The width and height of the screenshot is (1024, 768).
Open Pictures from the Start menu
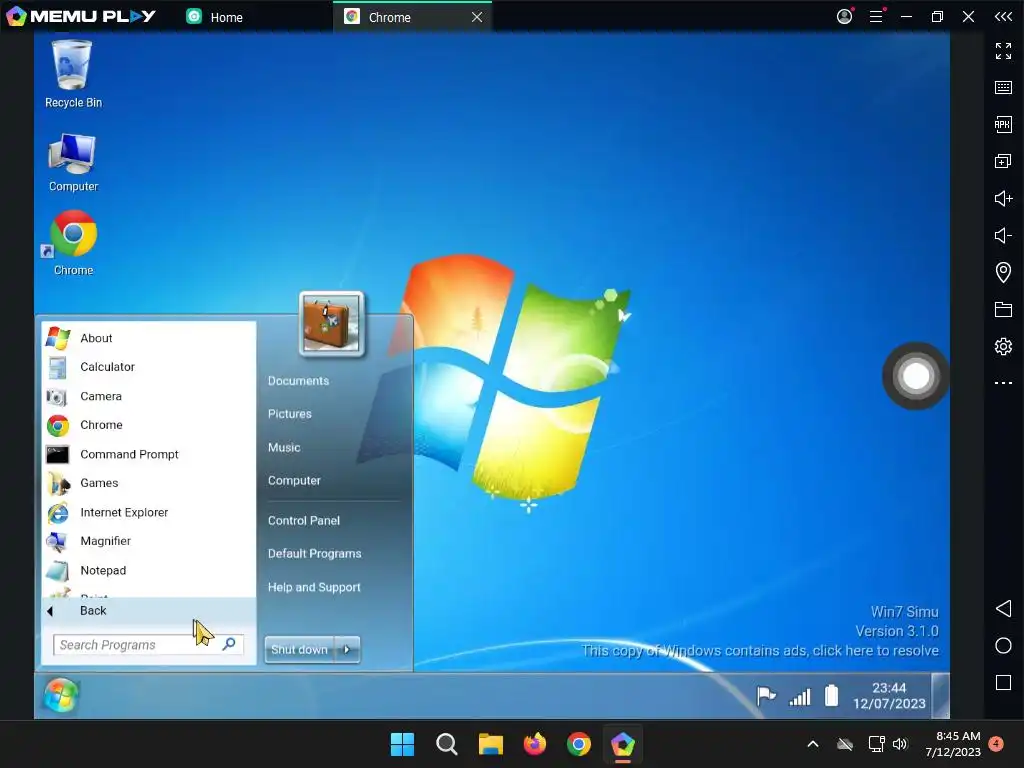tap(290, 414)
